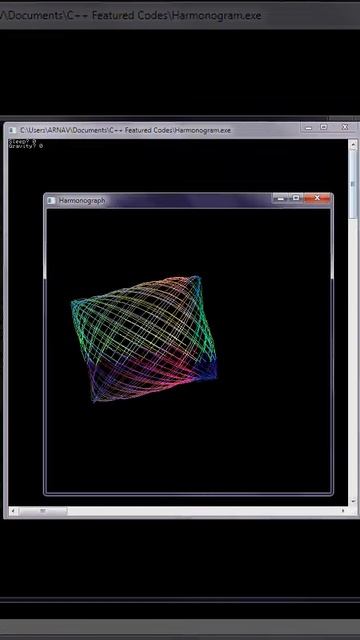Click the 'Sleep? 0' console line

tap(22, 141)
